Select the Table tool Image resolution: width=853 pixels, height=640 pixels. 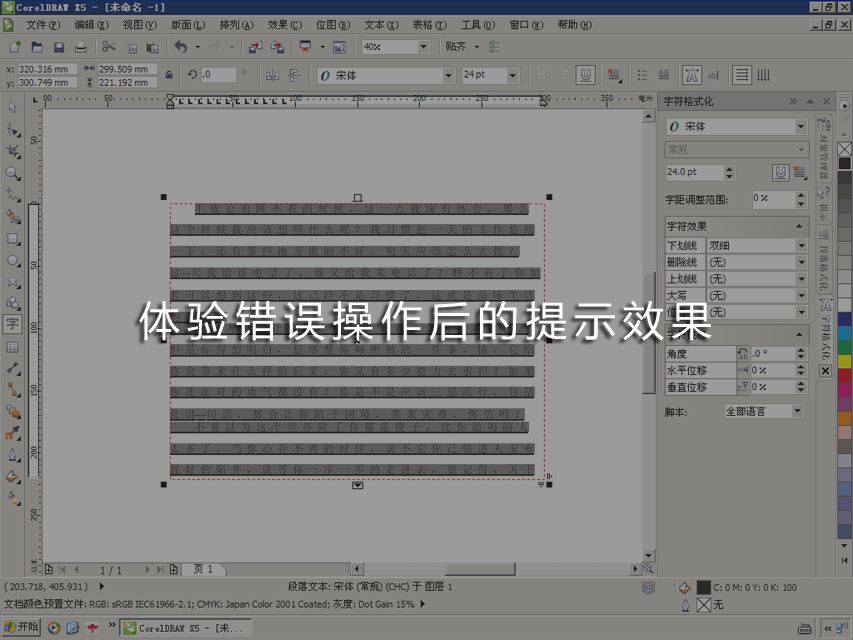(13, 347)
